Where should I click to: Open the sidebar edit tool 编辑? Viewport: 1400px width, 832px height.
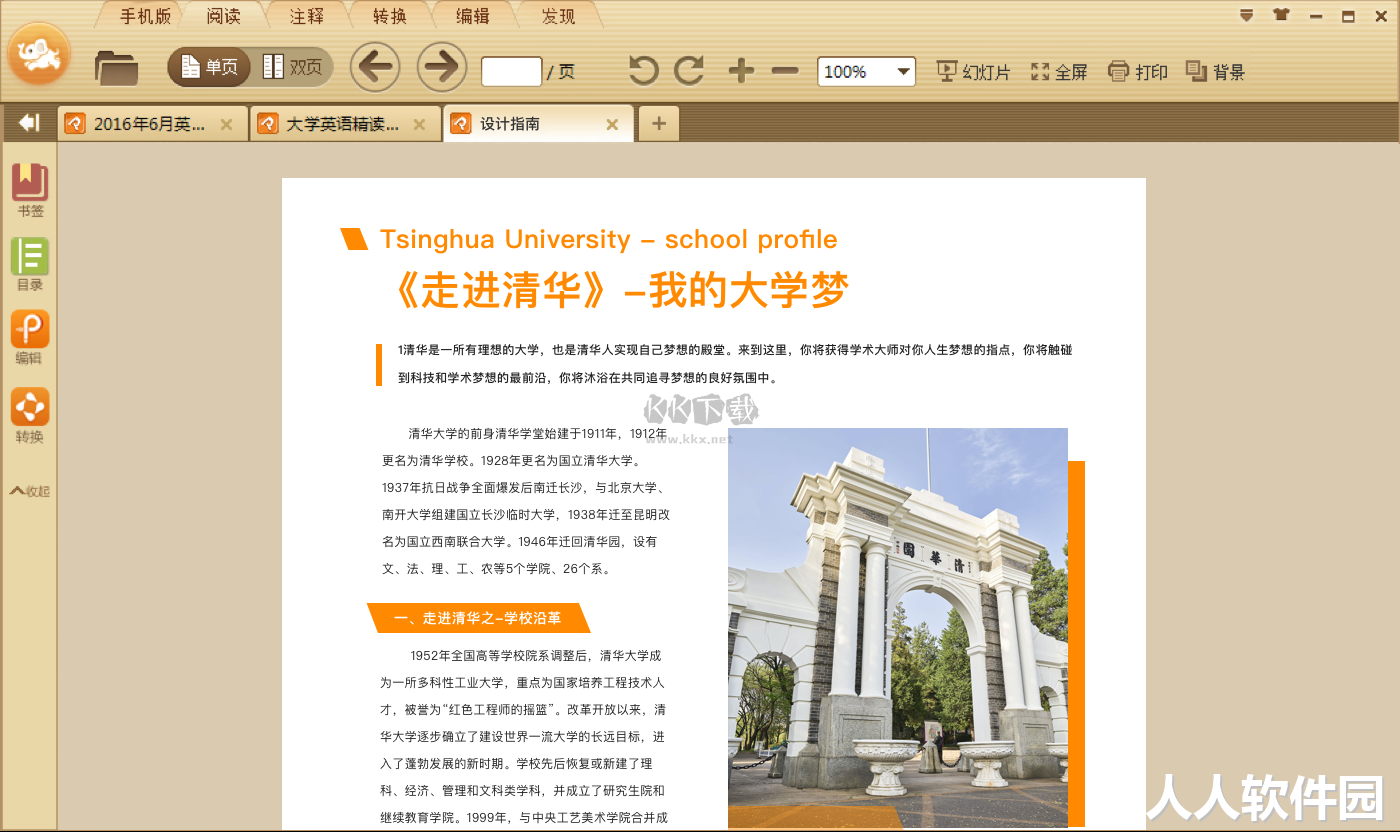click(x=30, y=338)
